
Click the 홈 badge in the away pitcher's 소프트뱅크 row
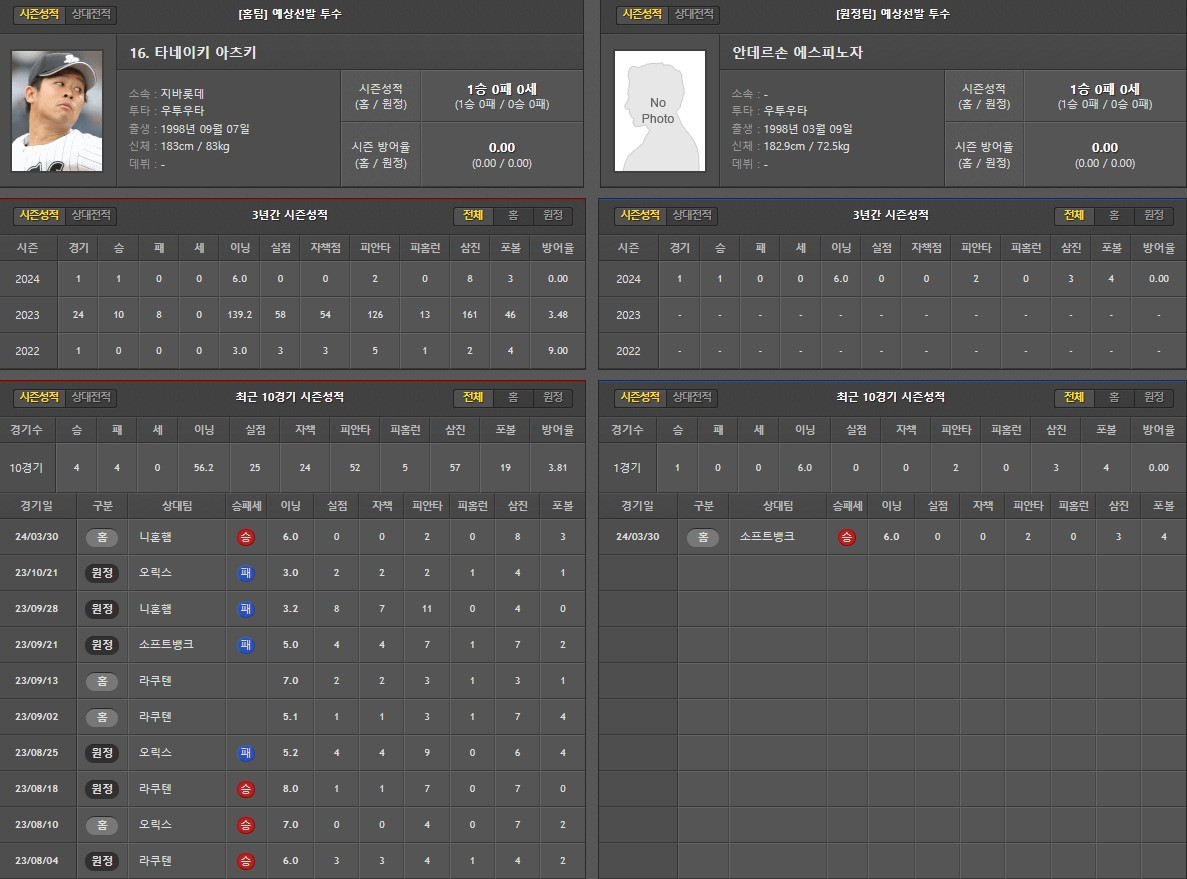click(x=703, y=538)
